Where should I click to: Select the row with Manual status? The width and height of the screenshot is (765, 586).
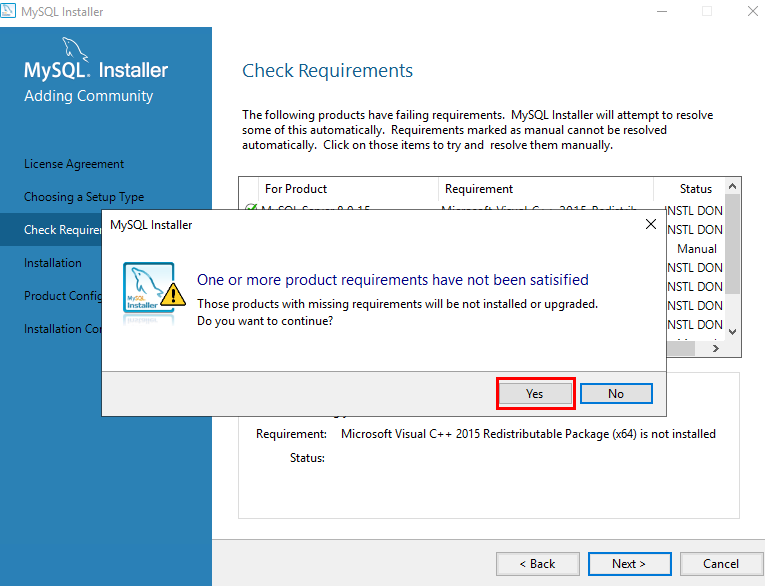coord(697,249)
